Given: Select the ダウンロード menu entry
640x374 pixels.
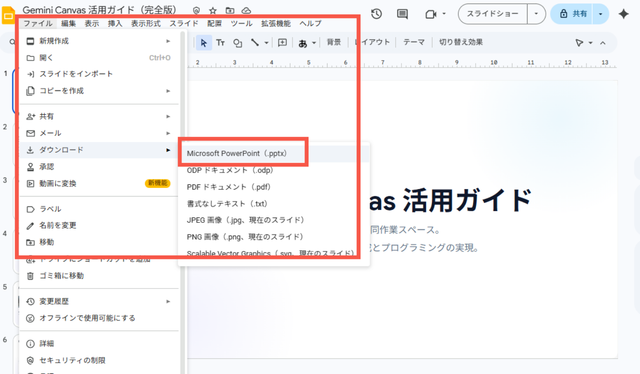Looking at the screenshot, I should pyautogui.click(x=99, y=150).
